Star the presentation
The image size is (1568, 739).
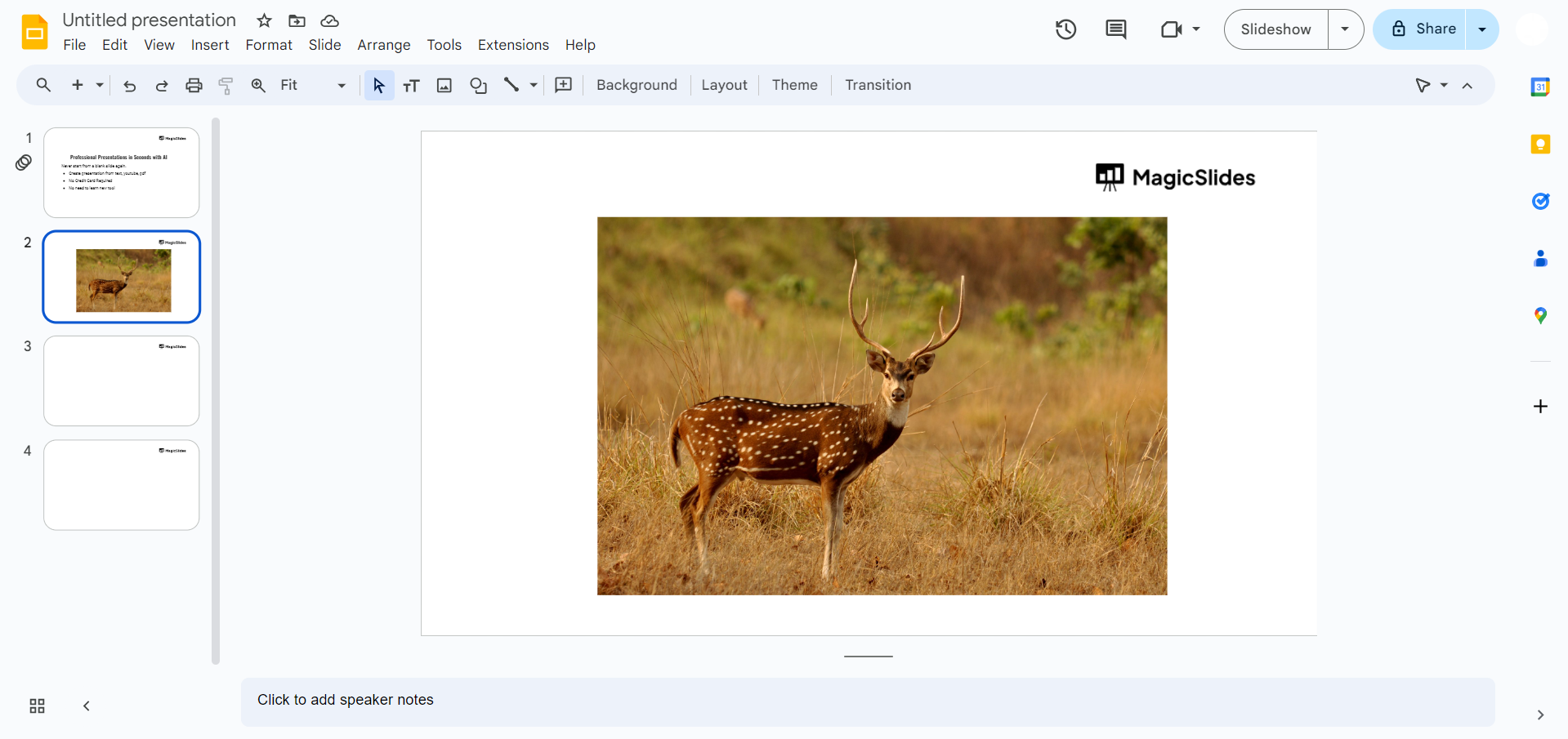(263, 20)
